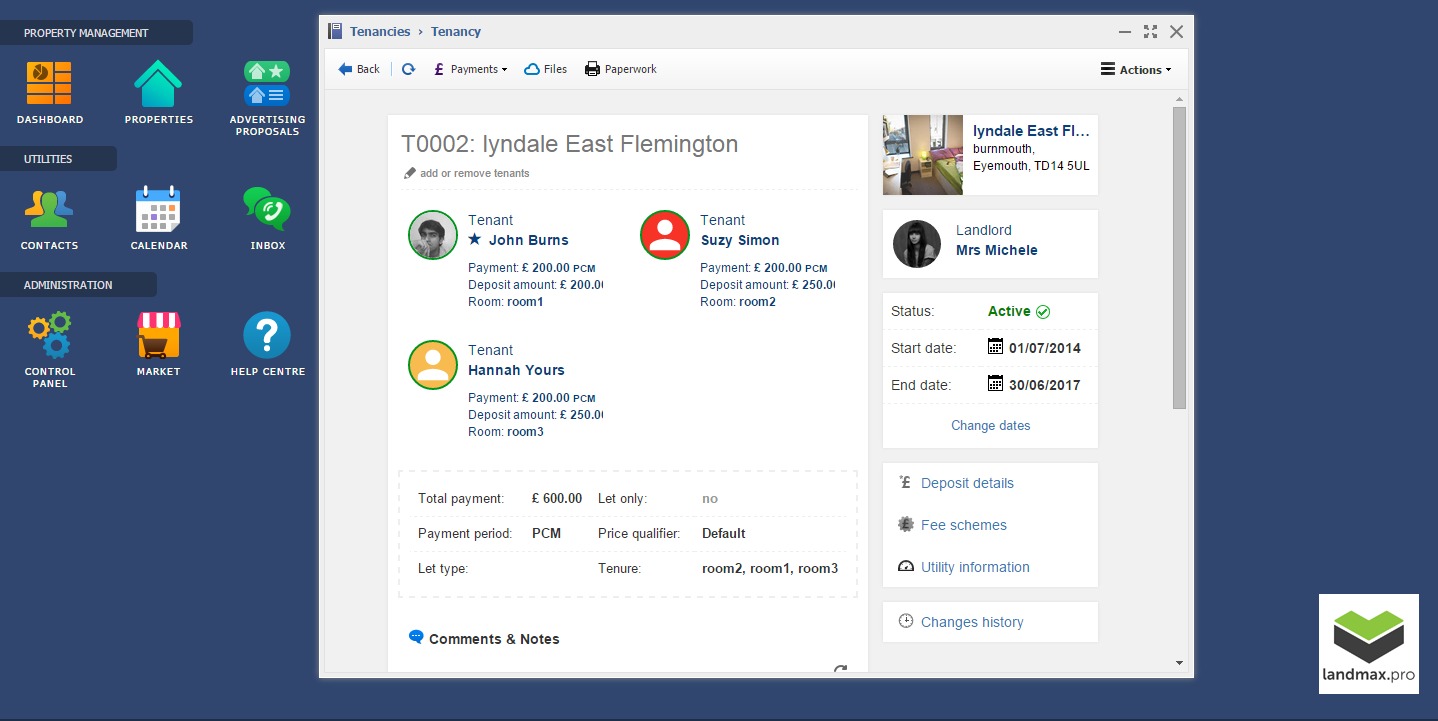Open the Market shop icon

point(158,335)
